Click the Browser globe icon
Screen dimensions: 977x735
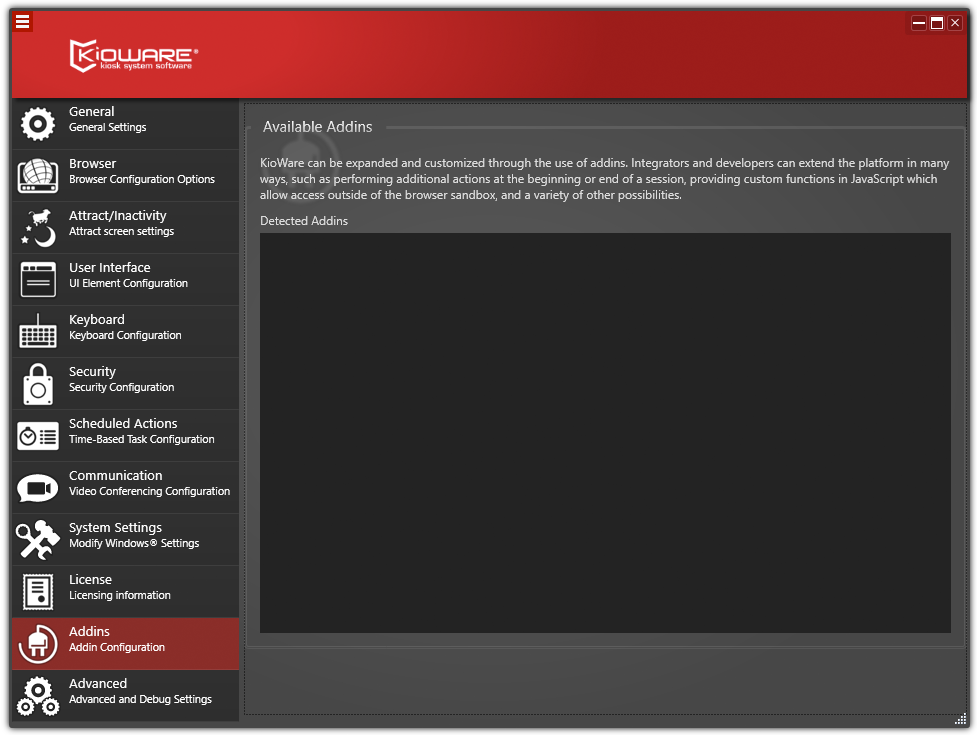point(38,176)
